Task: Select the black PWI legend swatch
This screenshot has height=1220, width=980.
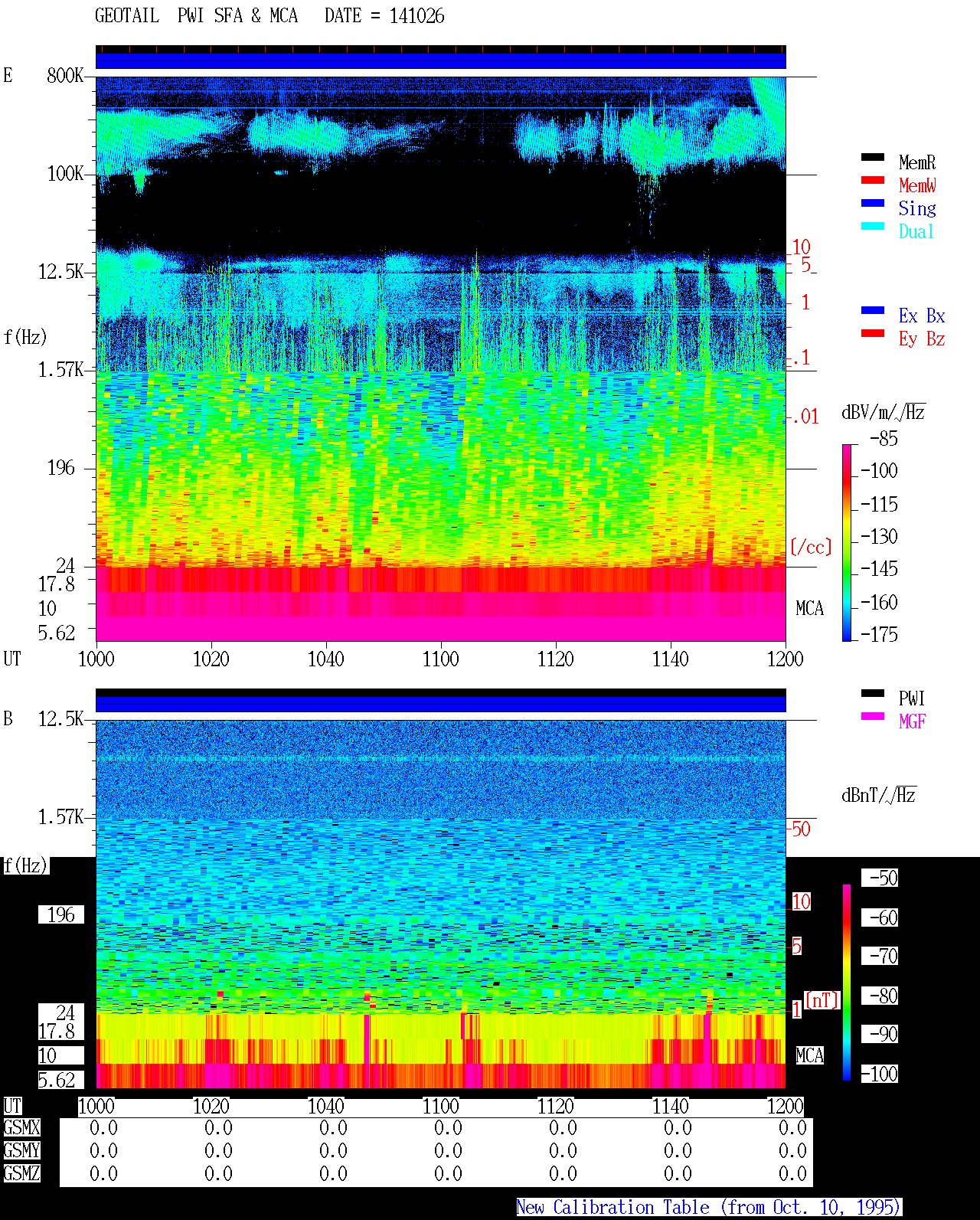Action: (x=873, y=694)
